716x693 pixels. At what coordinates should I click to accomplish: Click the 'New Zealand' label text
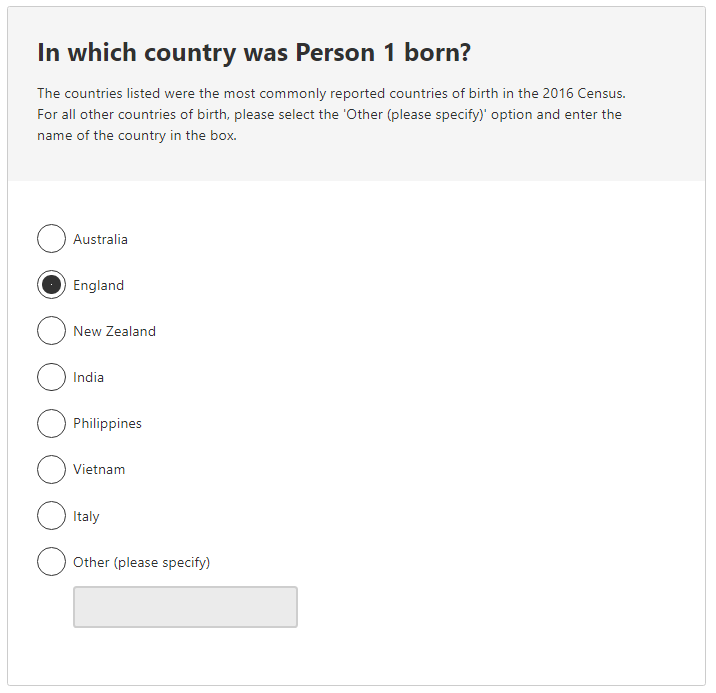click(114, 332)
